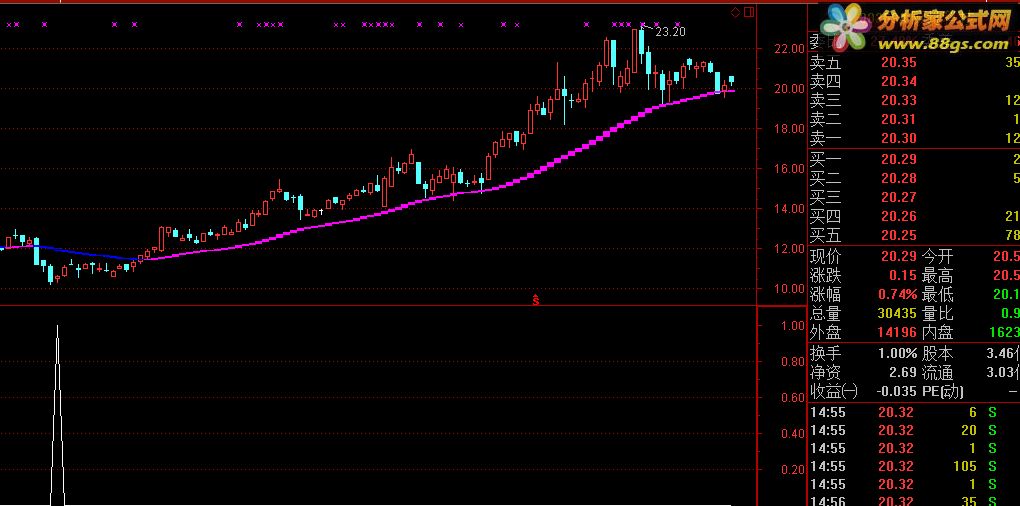The height and width of the screenshot is (506, 1020).
Task: Click the 净资 value 2.69
Action: 903,373
